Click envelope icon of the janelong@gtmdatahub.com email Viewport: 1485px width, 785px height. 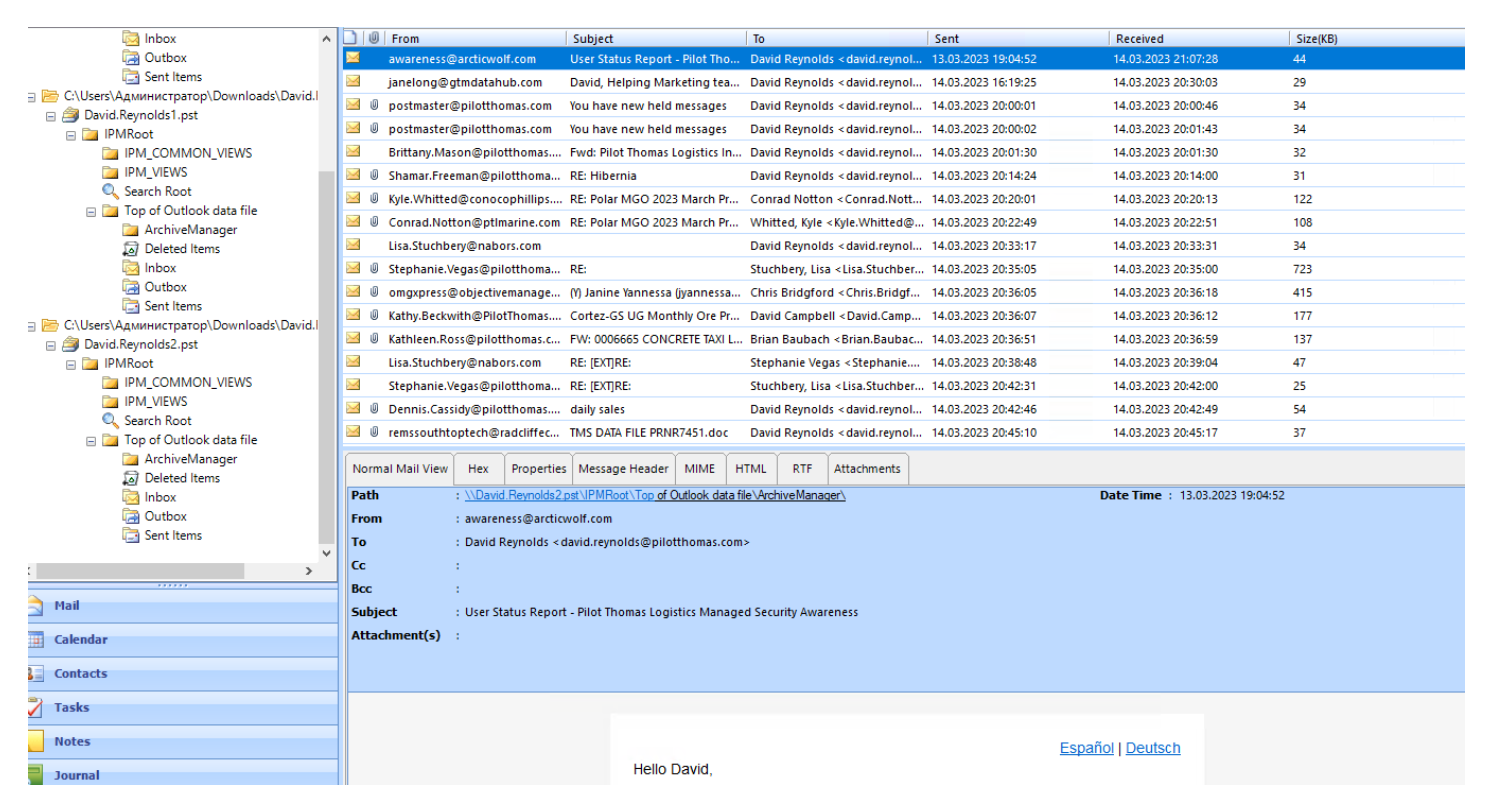[352, 82]
